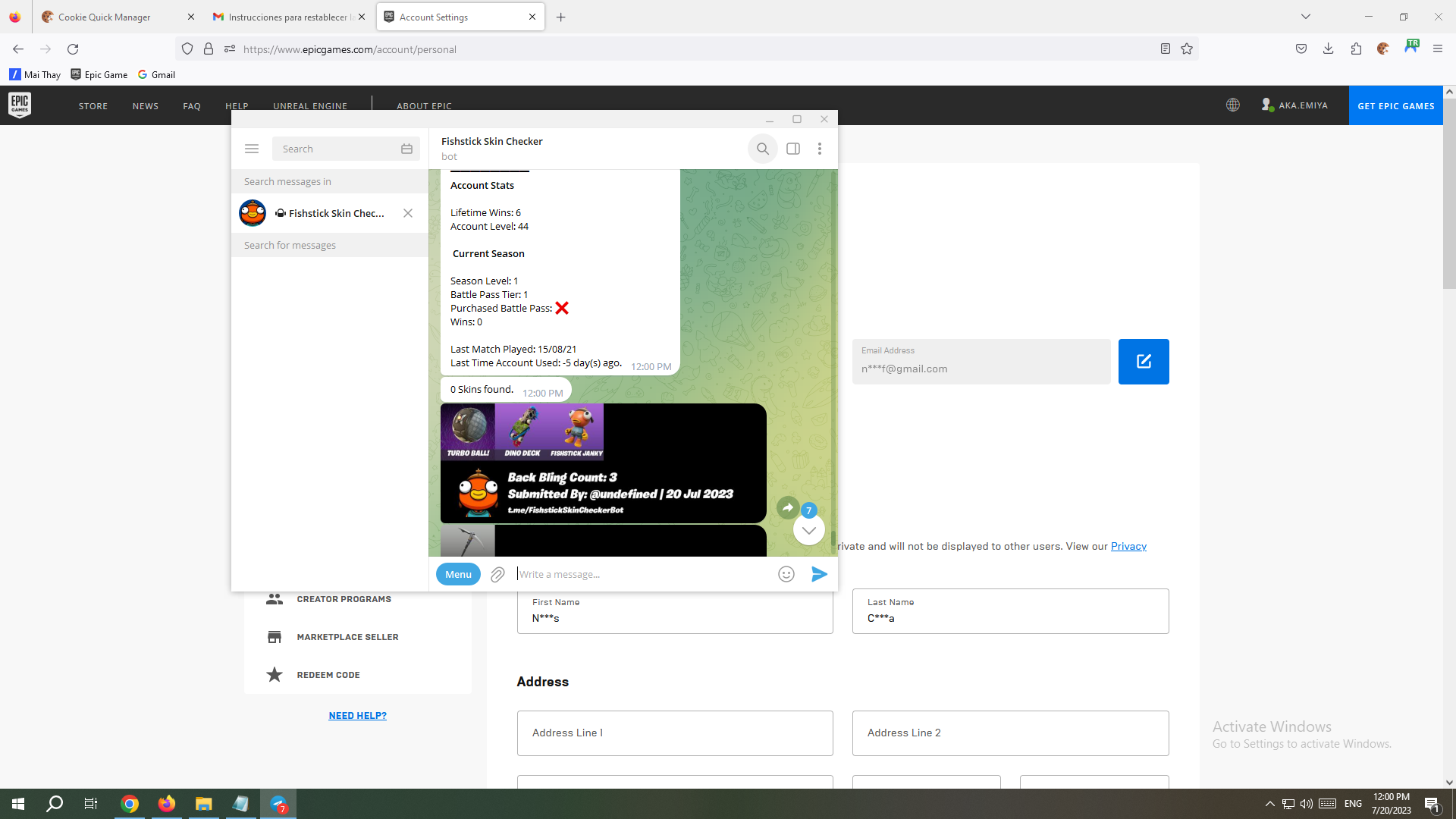
Task: Jump to latest messages down arrow
Action: [809, 530]
